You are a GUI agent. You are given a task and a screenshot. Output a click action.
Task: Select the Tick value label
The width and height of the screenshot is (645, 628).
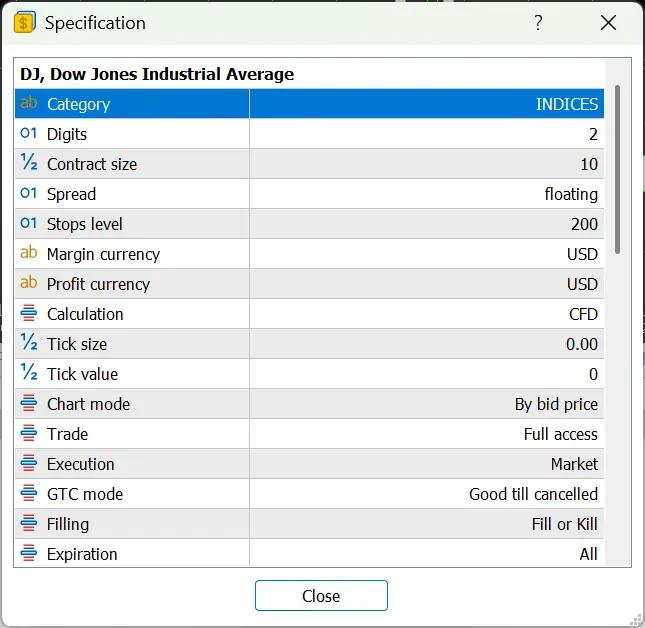(x=82, y=374)
